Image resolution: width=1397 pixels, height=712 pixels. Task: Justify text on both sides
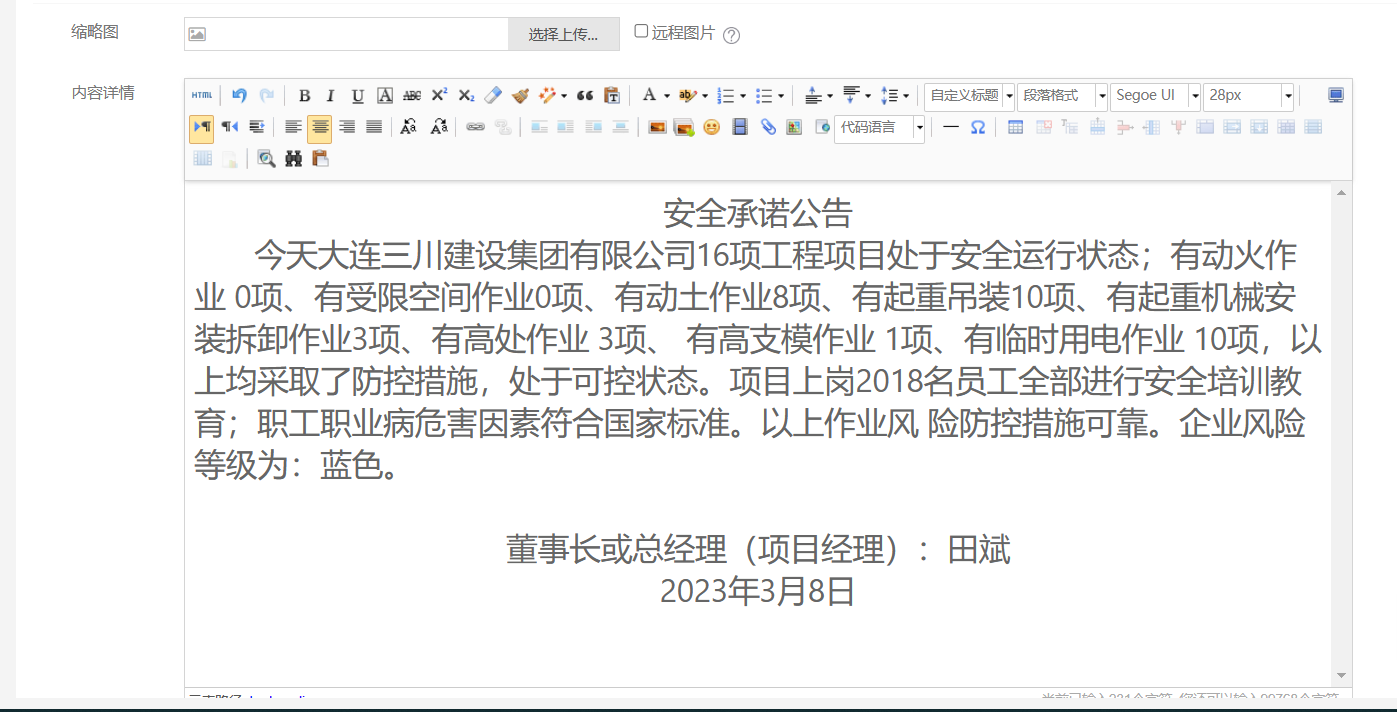coord(374,127)
